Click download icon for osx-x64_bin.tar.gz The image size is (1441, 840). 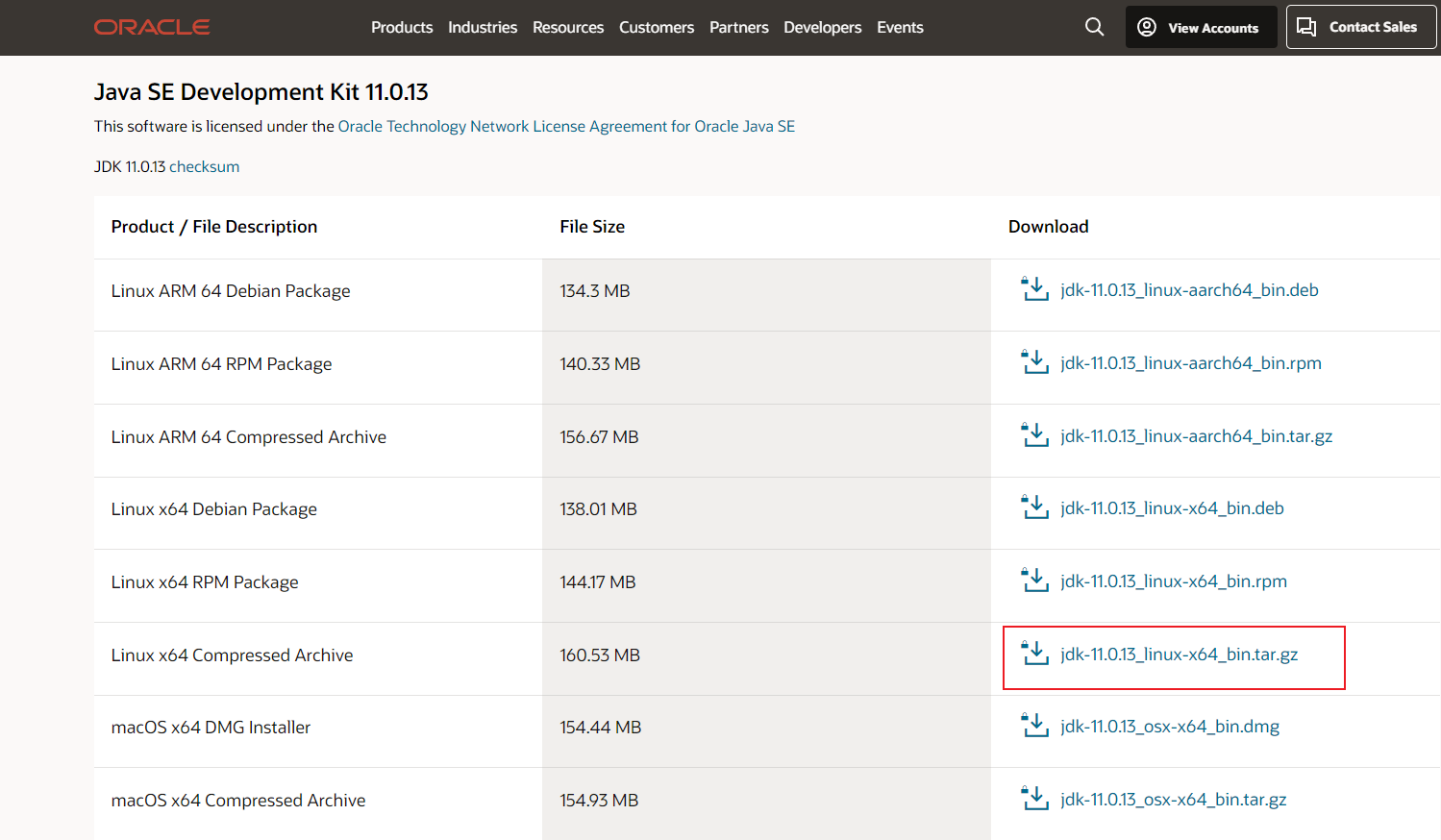(x=1035, y=799)
